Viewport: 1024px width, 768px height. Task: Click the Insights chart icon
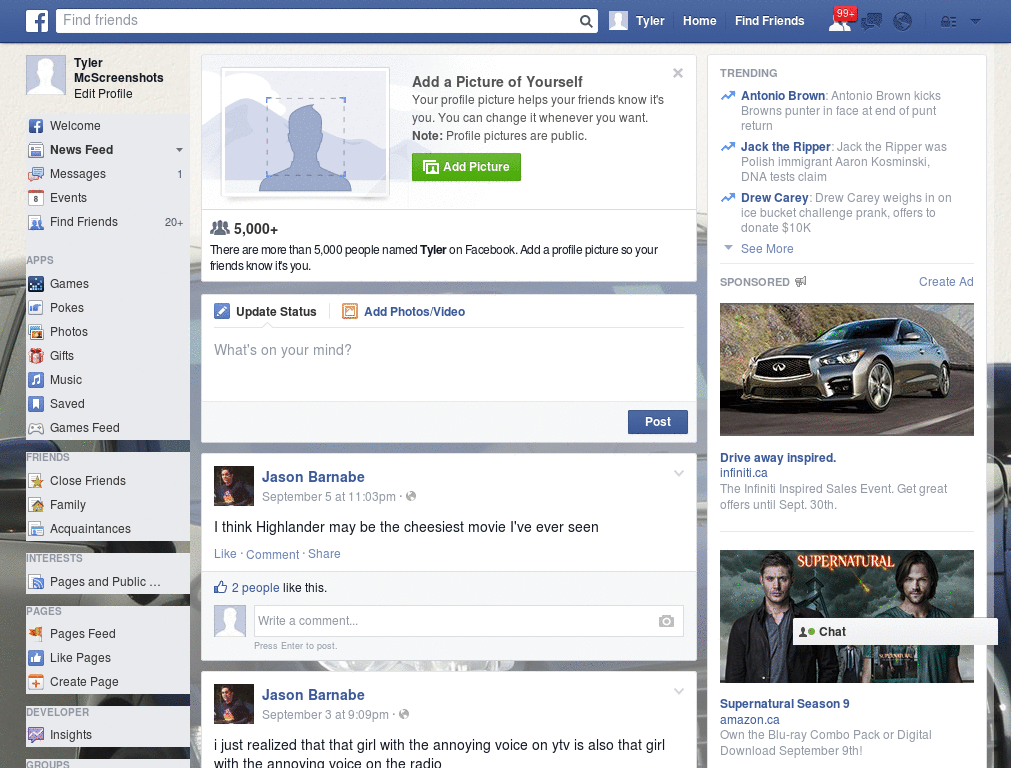36,735
